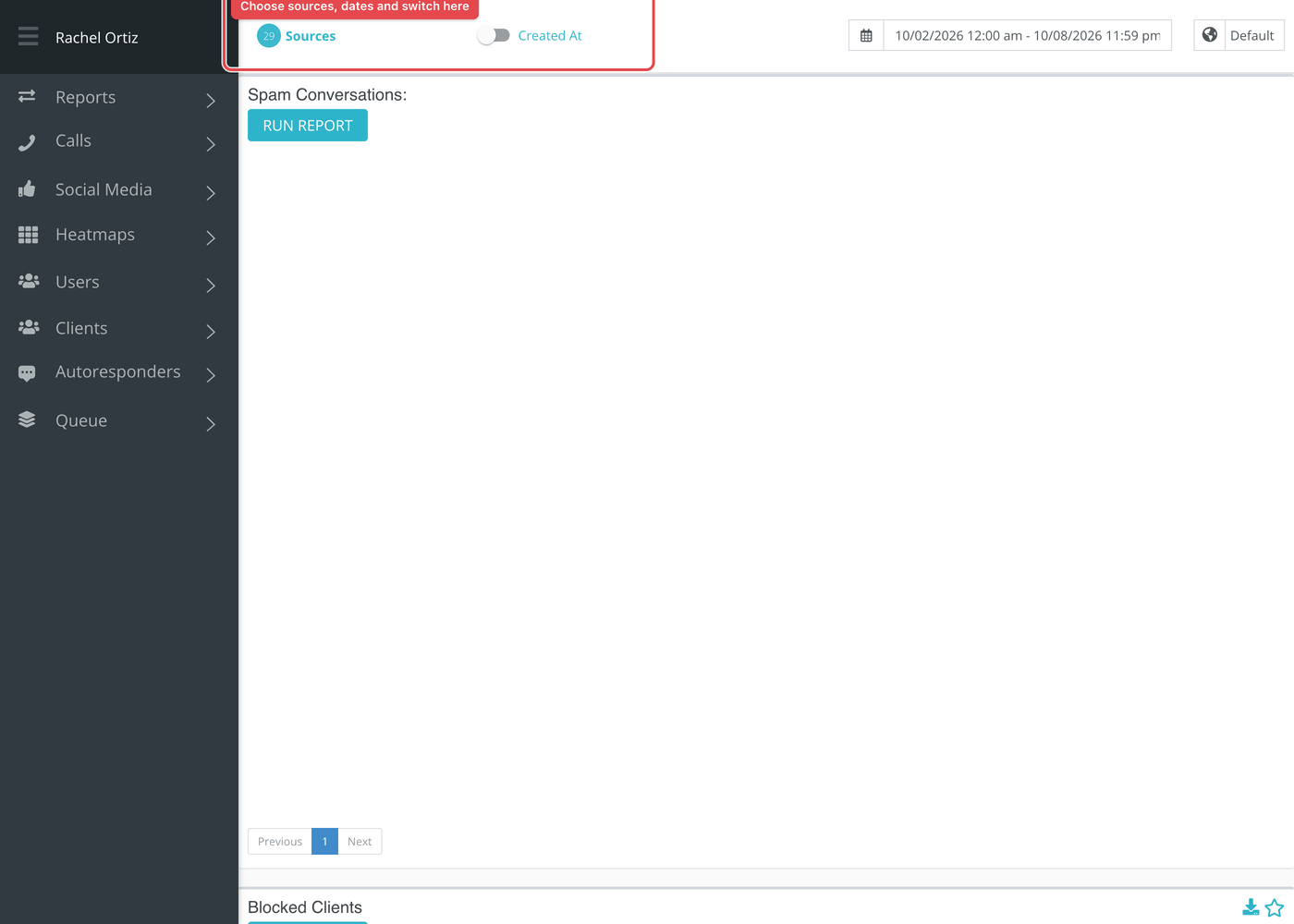Viewport: 1294px width, 924px height.
Task: Click the Rachel Ortiz user name
Action: click(x=97, y=38)
